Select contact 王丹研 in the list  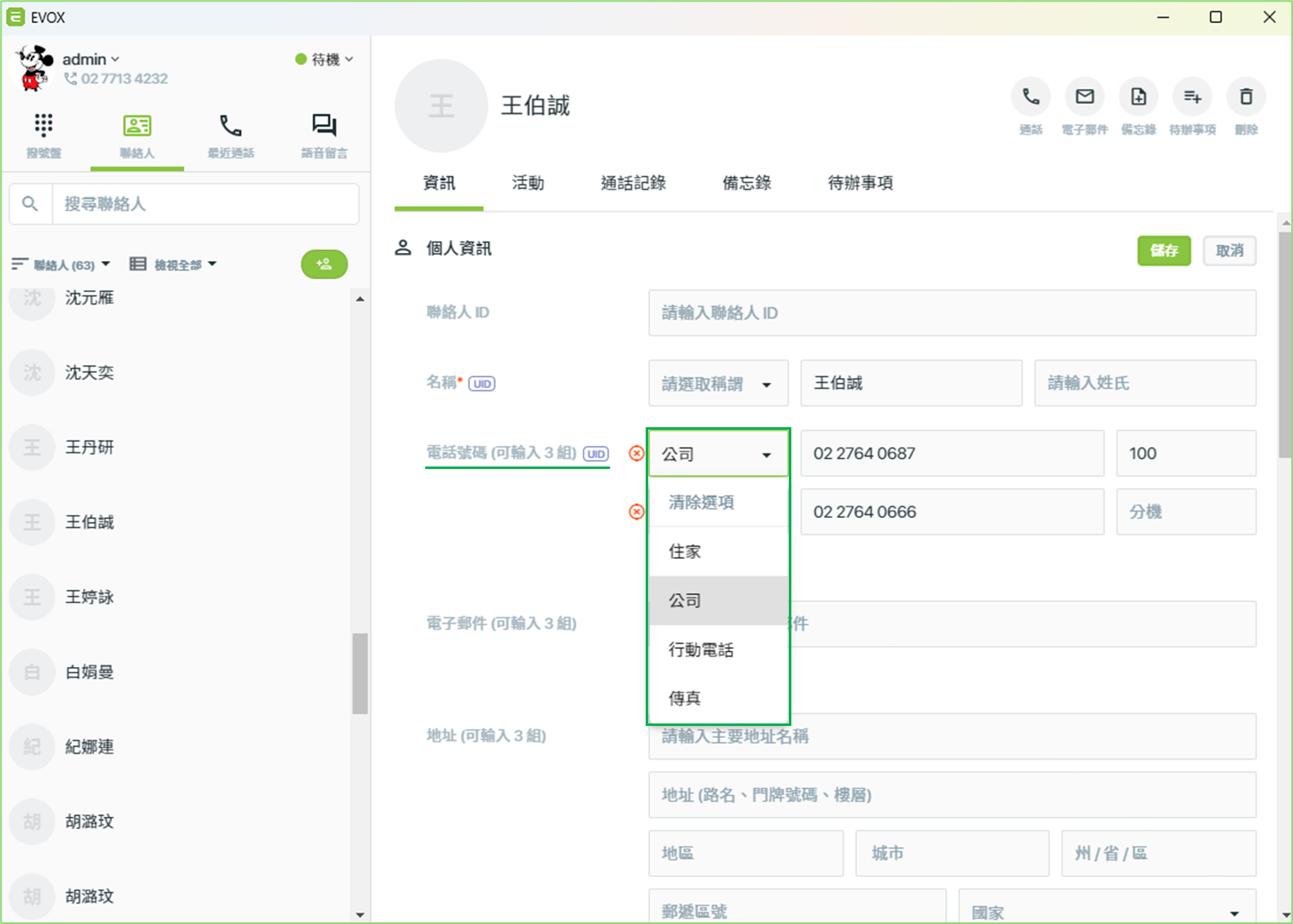[x=176, y=447]
